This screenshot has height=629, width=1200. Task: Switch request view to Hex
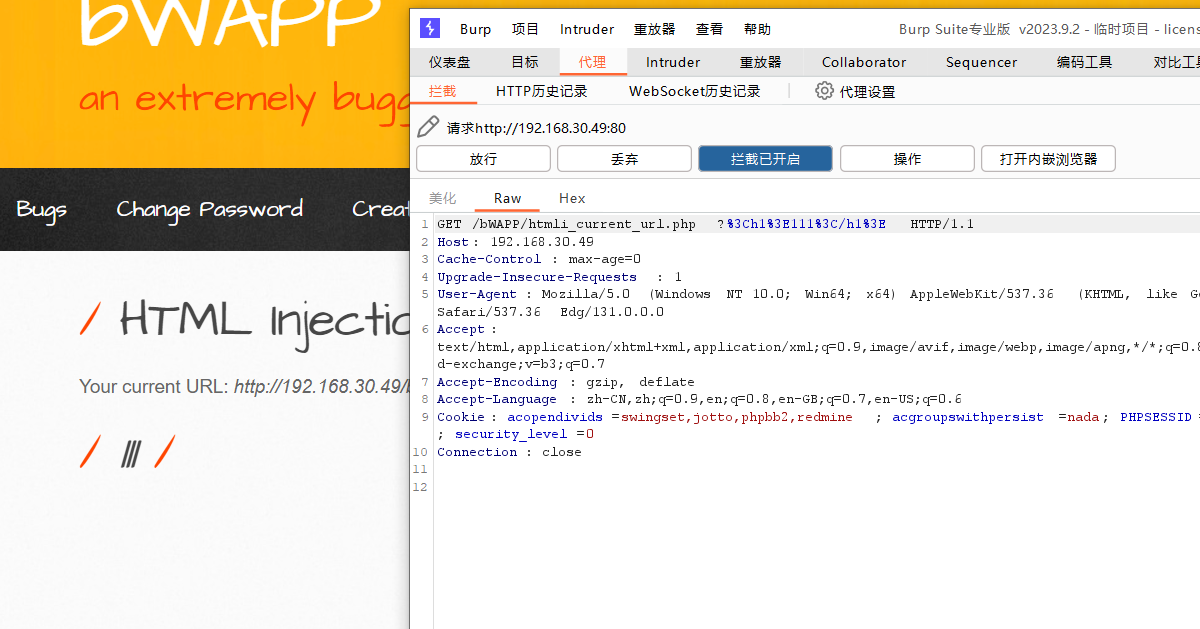tap(572, 198)
